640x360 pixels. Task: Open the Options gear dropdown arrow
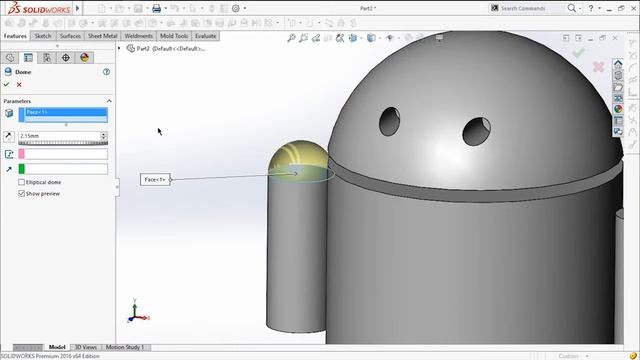244,8
